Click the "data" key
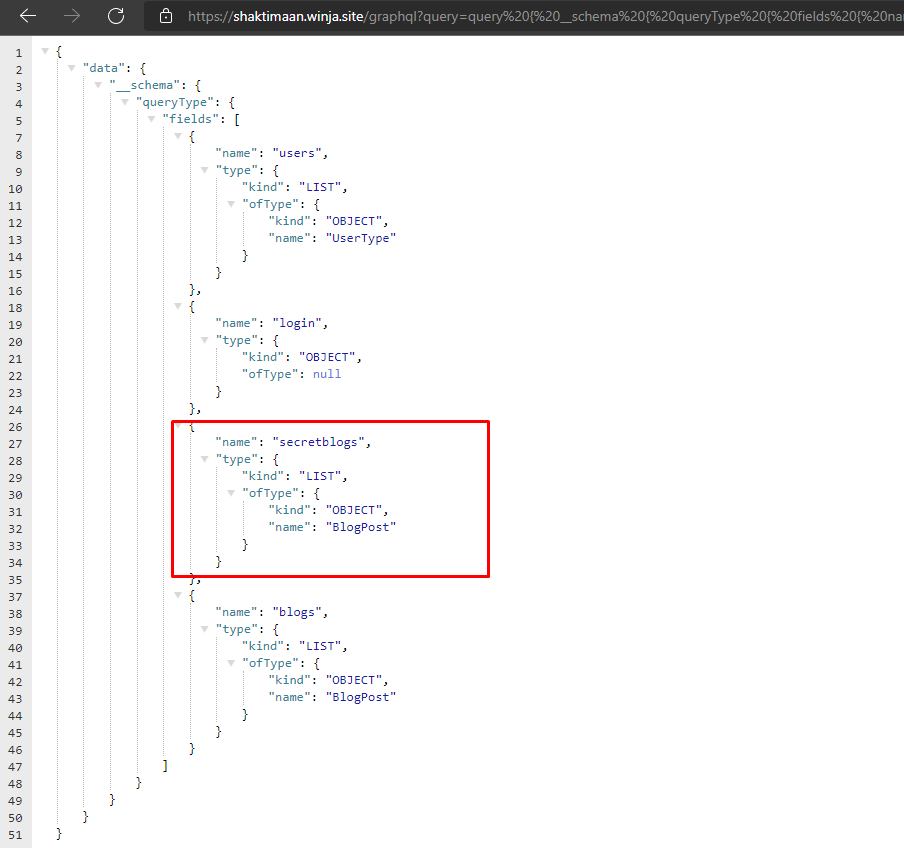The width and height of the screenshot is (904, 850). pos(104,68)
